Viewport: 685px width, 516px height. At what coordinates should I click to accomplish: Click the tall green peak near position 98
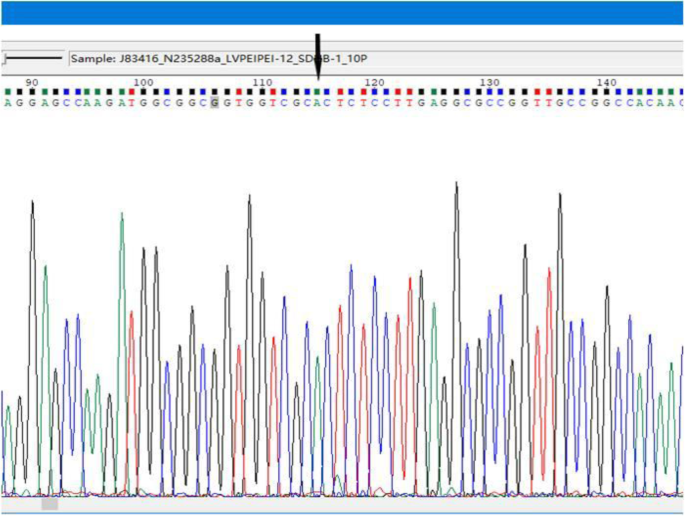[x=122, y=354]
